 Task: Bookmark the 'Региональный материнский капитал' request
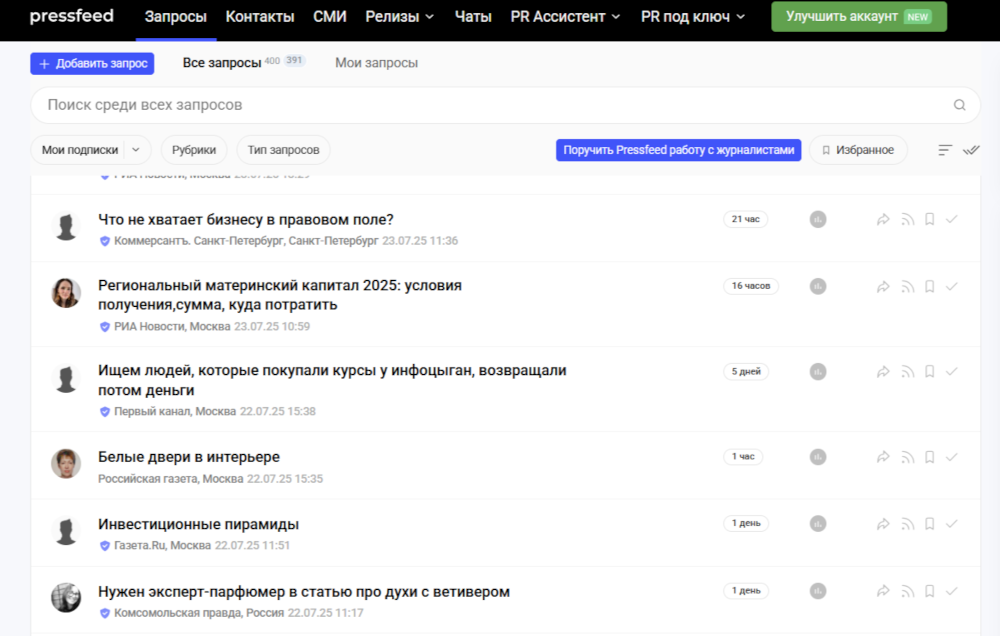pos(930,286)
